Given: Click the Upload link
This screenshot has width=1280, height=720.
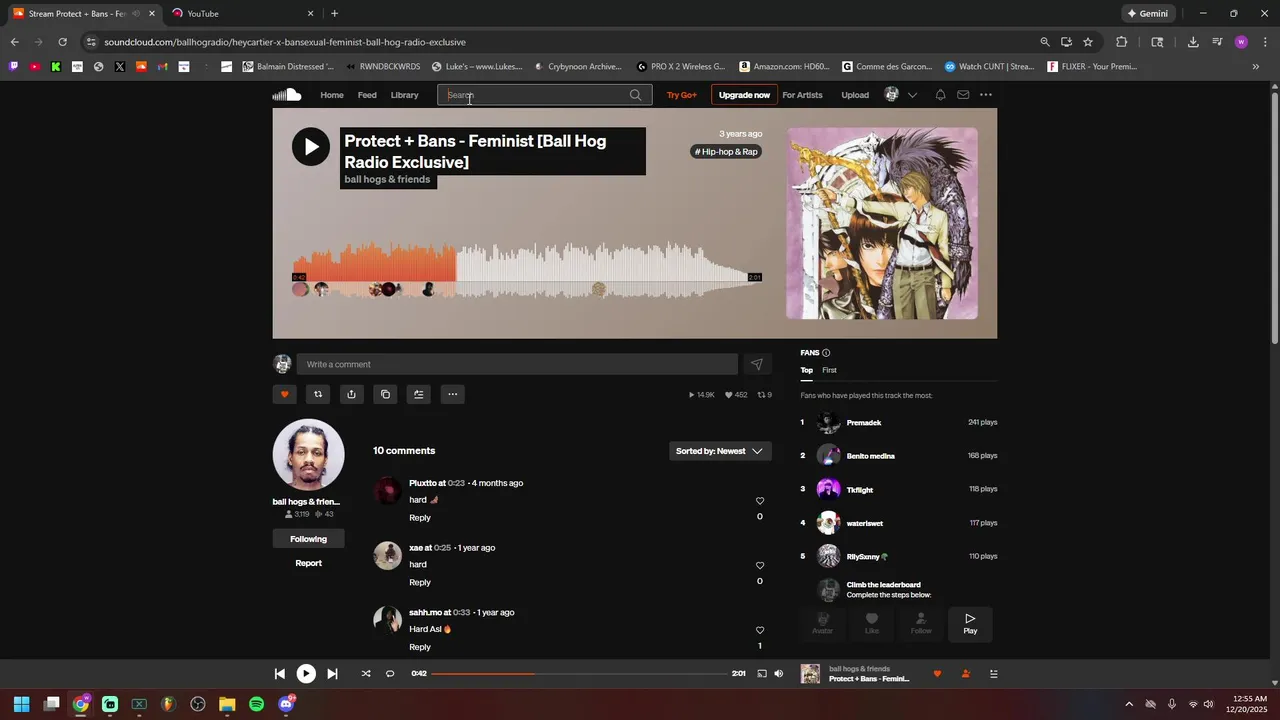Looking at the screenshot, I should pos(855,95).
